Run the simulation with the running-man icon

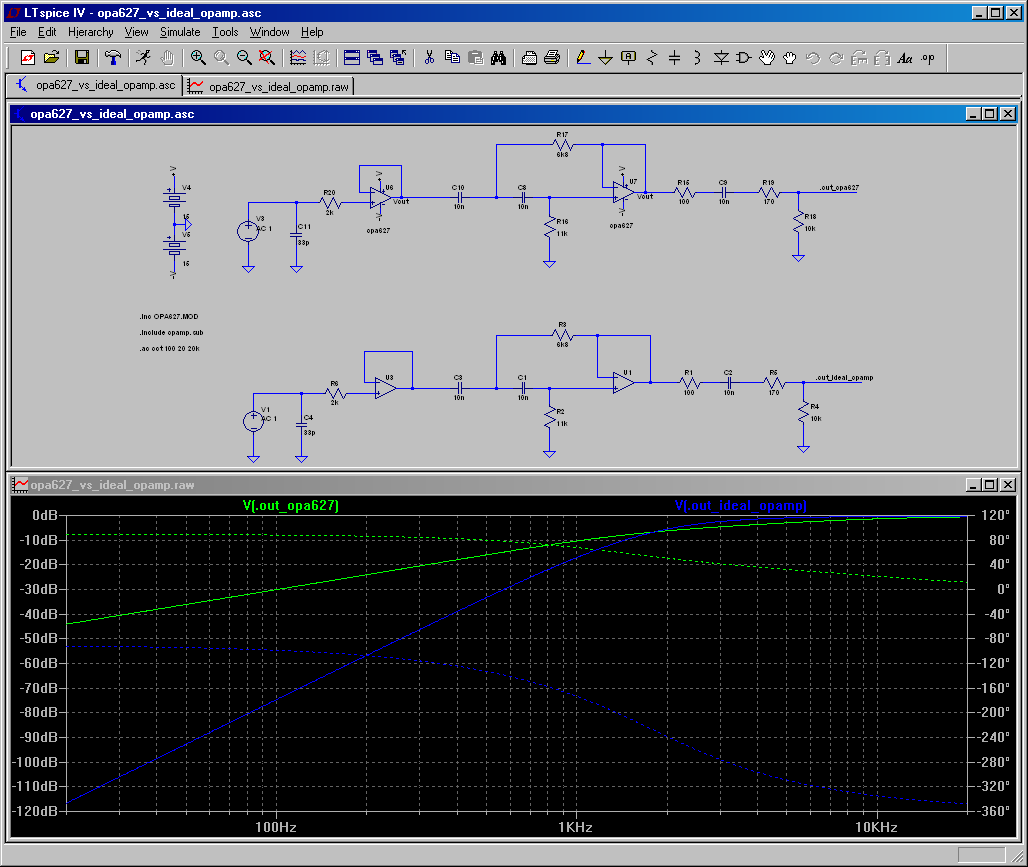click(144, 58)
